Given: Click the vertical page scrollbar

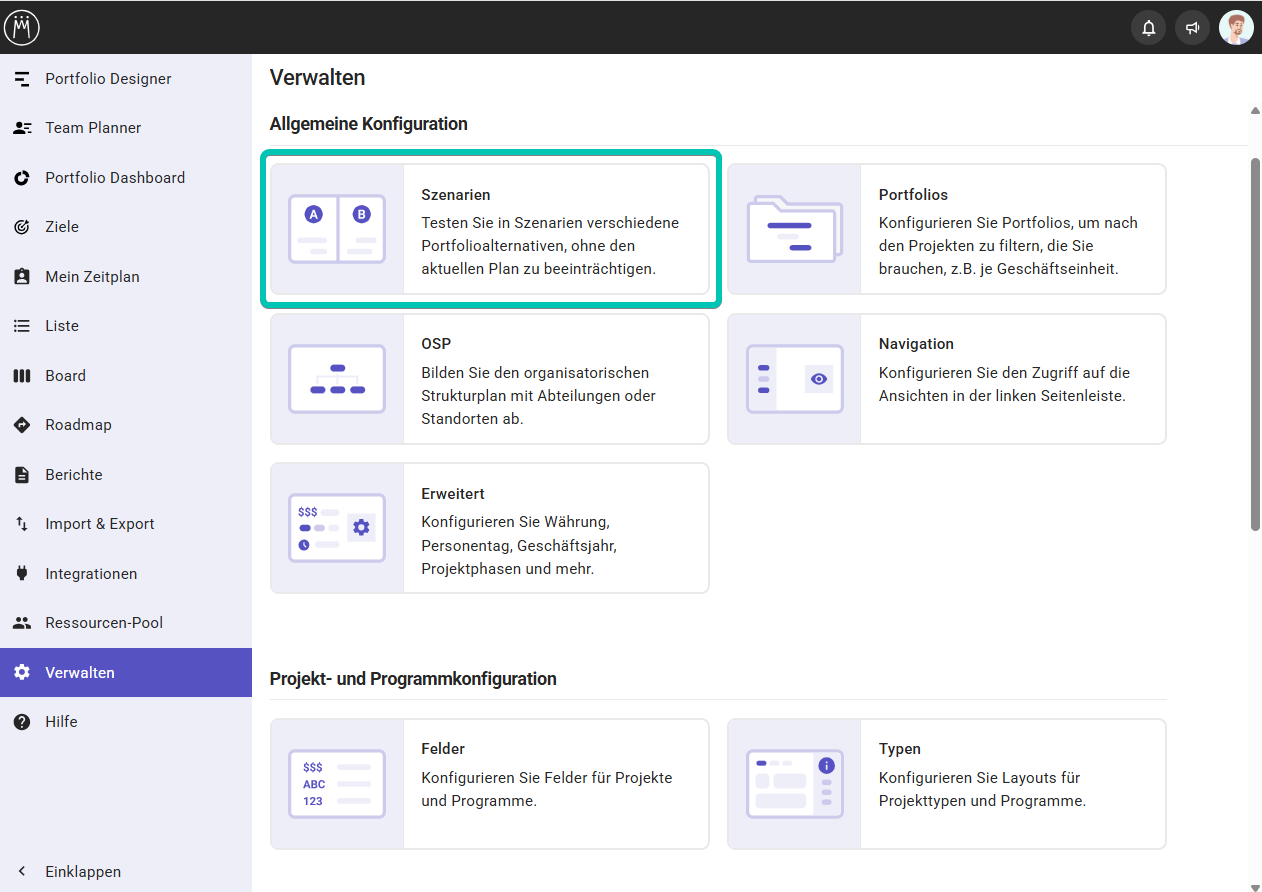Looking at the screenshot, I should coord(1255,340).
